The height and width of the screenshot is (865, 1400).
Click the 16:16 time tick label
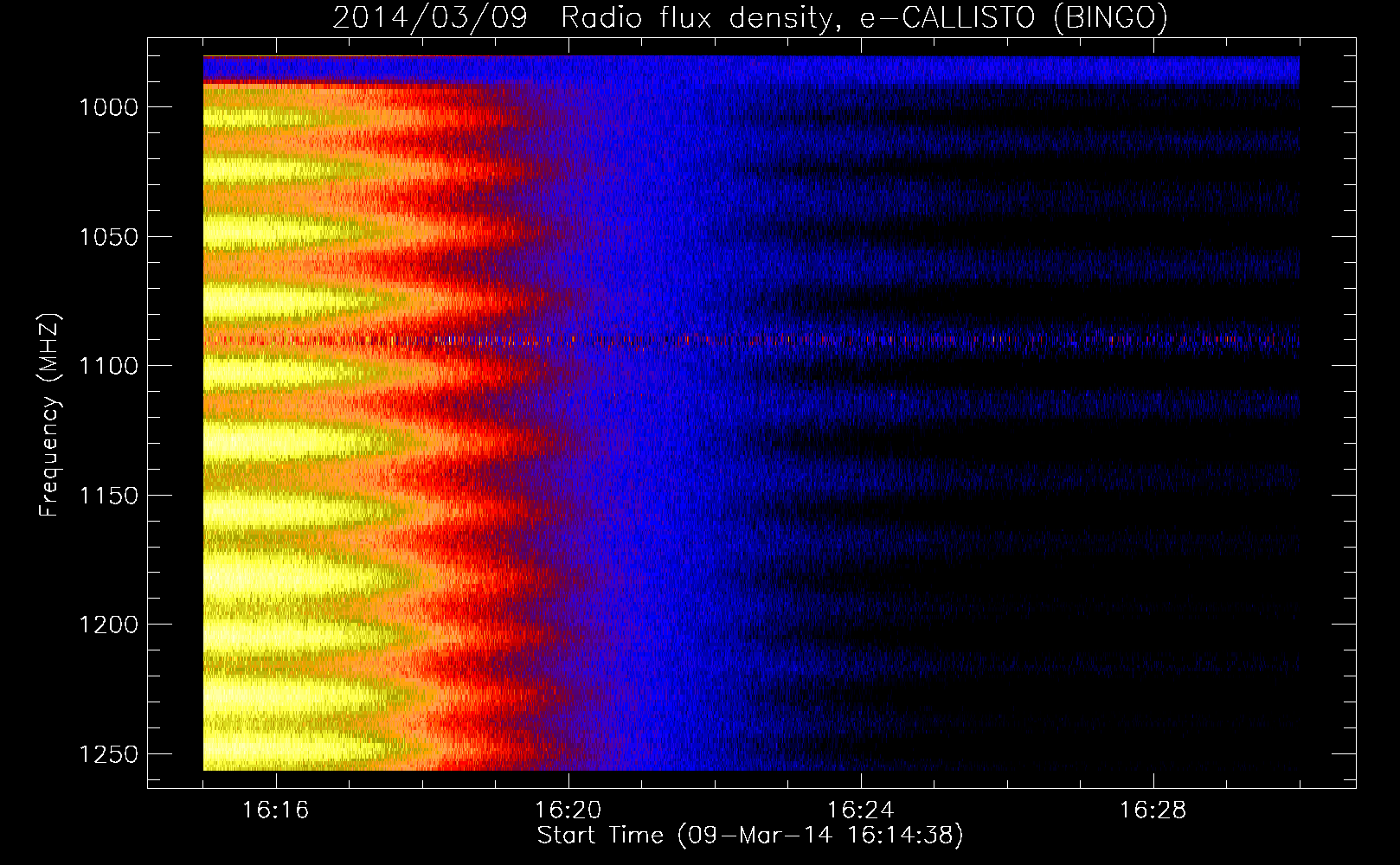point(276,811)
